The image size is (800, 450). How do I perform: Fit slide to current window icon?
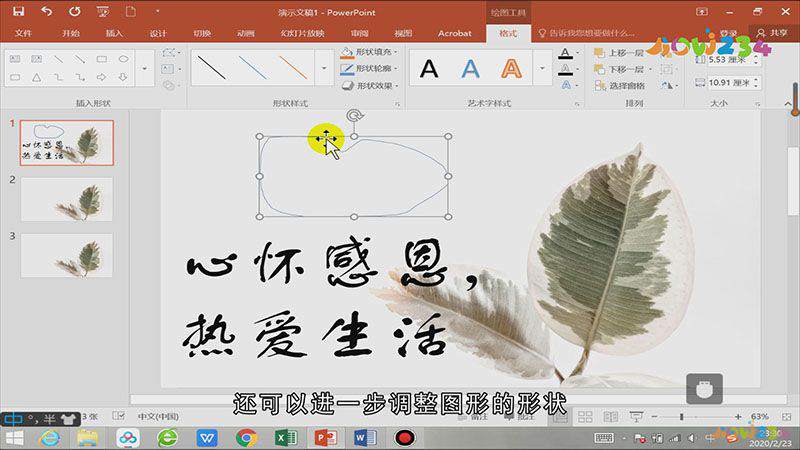click(x=787, y=417)
